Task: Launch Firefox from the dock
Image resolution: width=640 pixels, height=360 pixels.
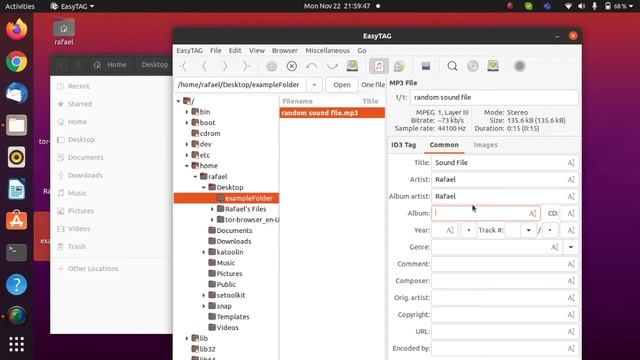Action: (x=17, y=30)
